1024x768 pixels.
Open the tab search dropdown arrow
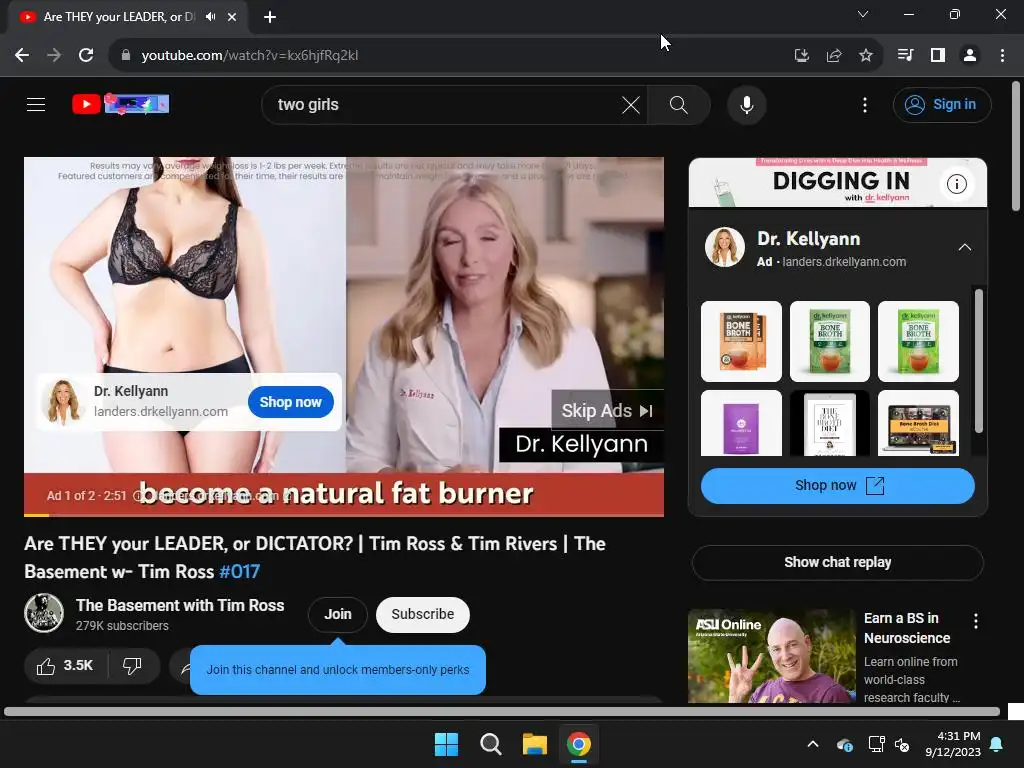(863, 14)
